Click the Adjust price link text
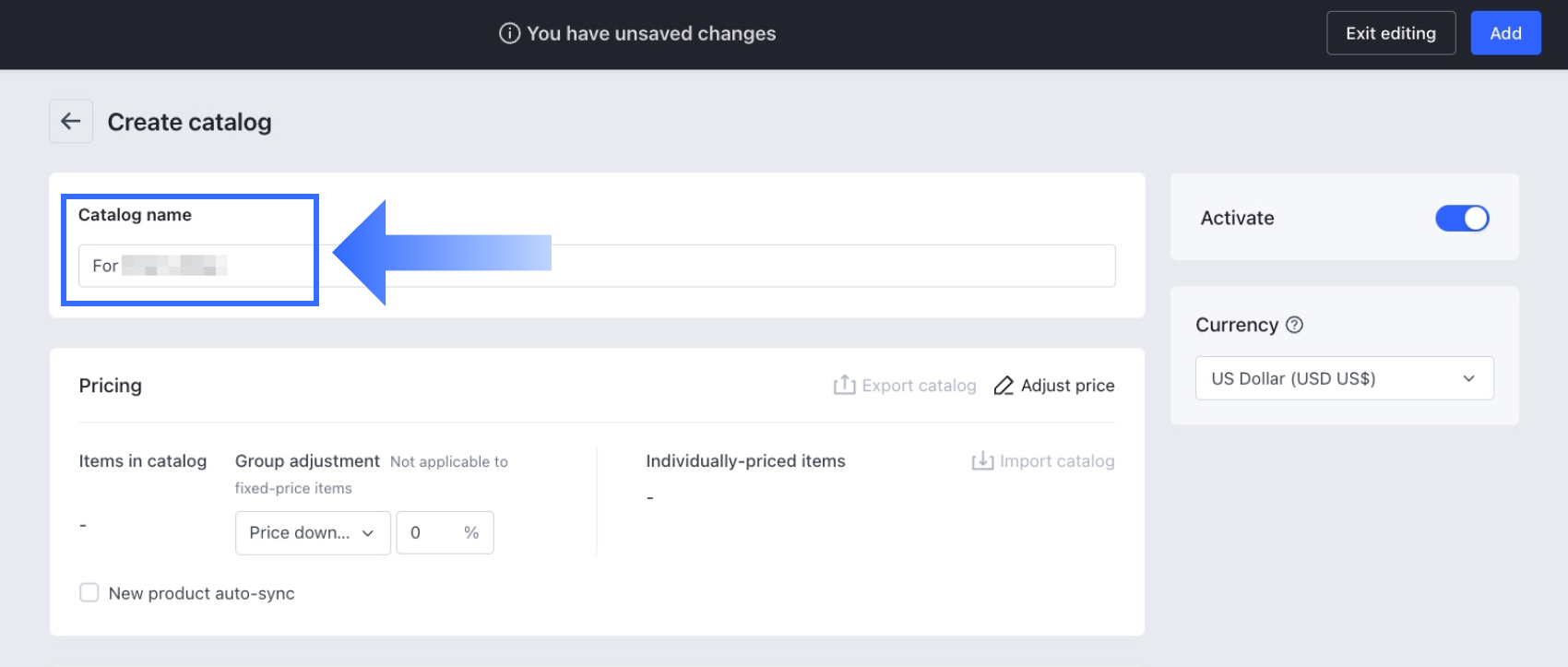 [1067, 386]
